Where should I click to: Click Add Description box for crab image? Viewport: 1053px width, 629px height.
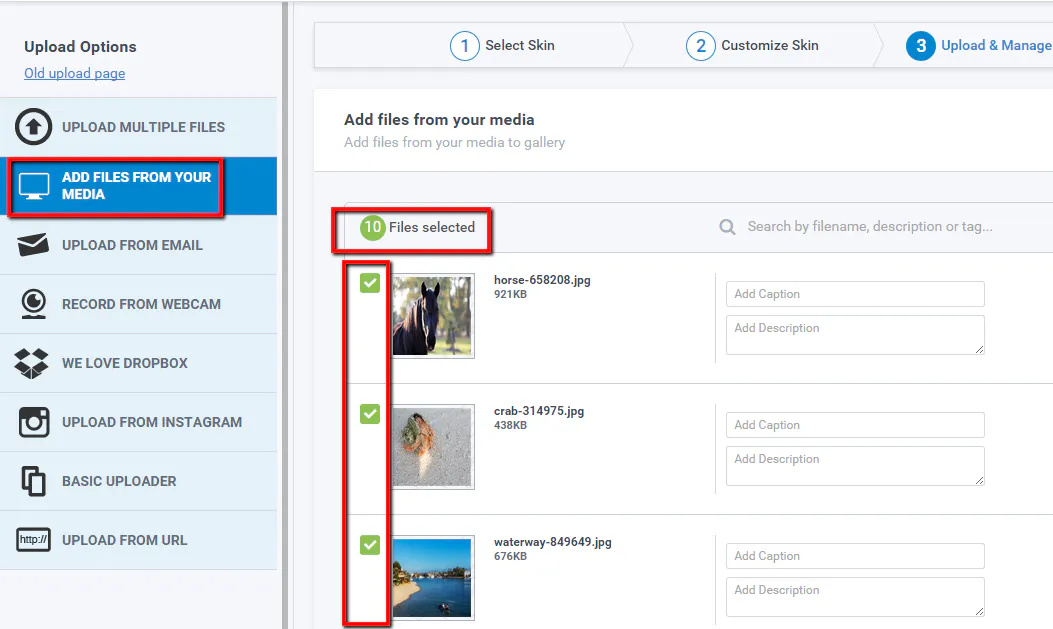point(855,466)
